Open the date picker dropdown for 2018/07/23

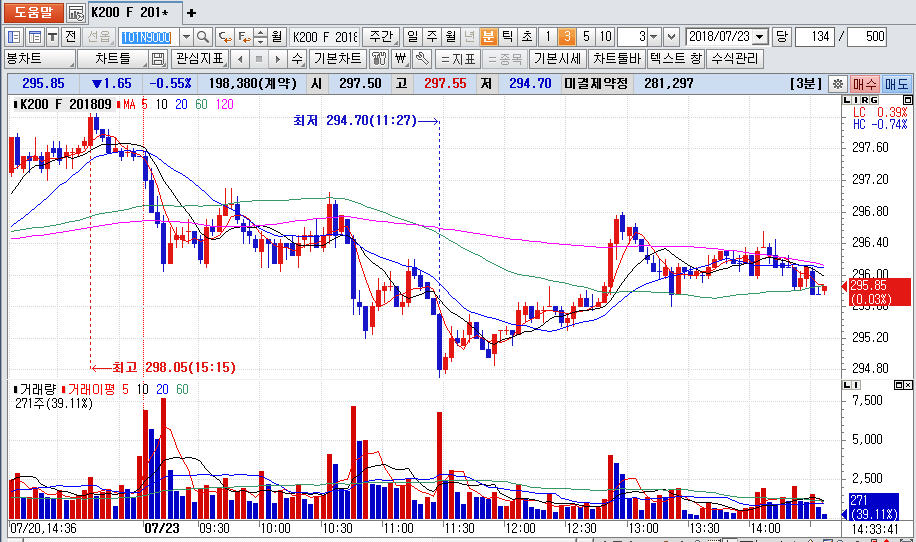coord(761,36)
